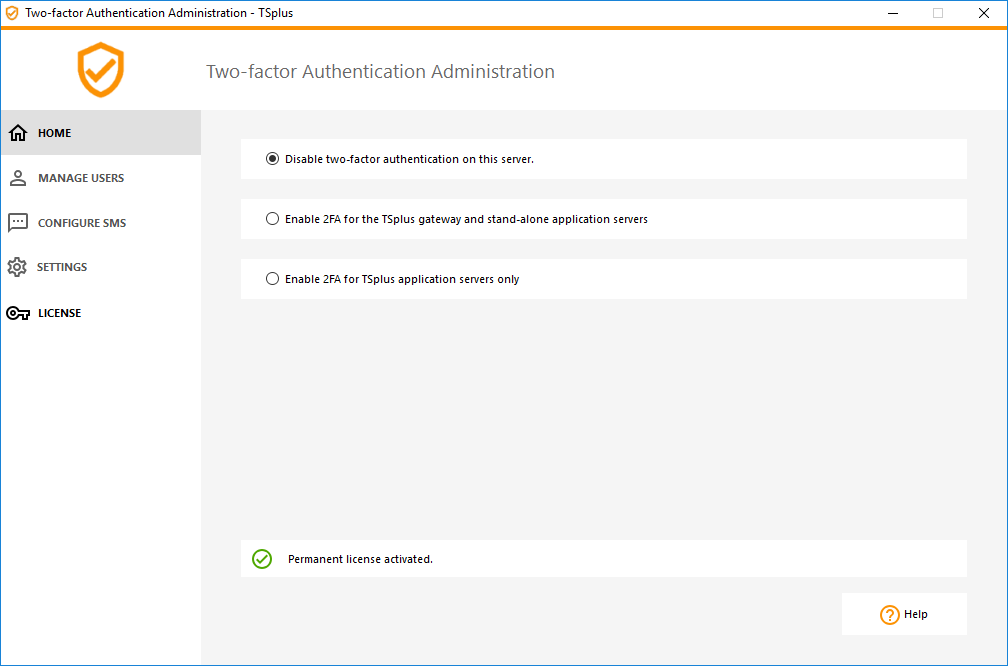Click the Home house icon in sidebar

click(18, 132)
